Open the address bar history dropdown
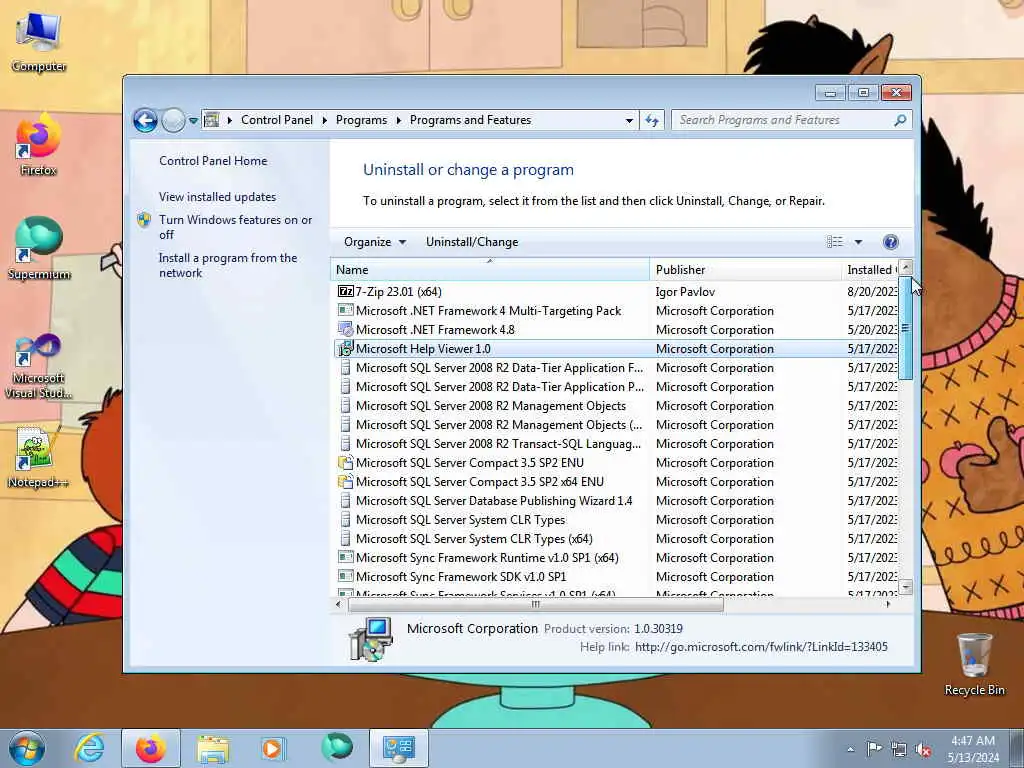This screenshot has height=768, width=1024. pos(629,120)
